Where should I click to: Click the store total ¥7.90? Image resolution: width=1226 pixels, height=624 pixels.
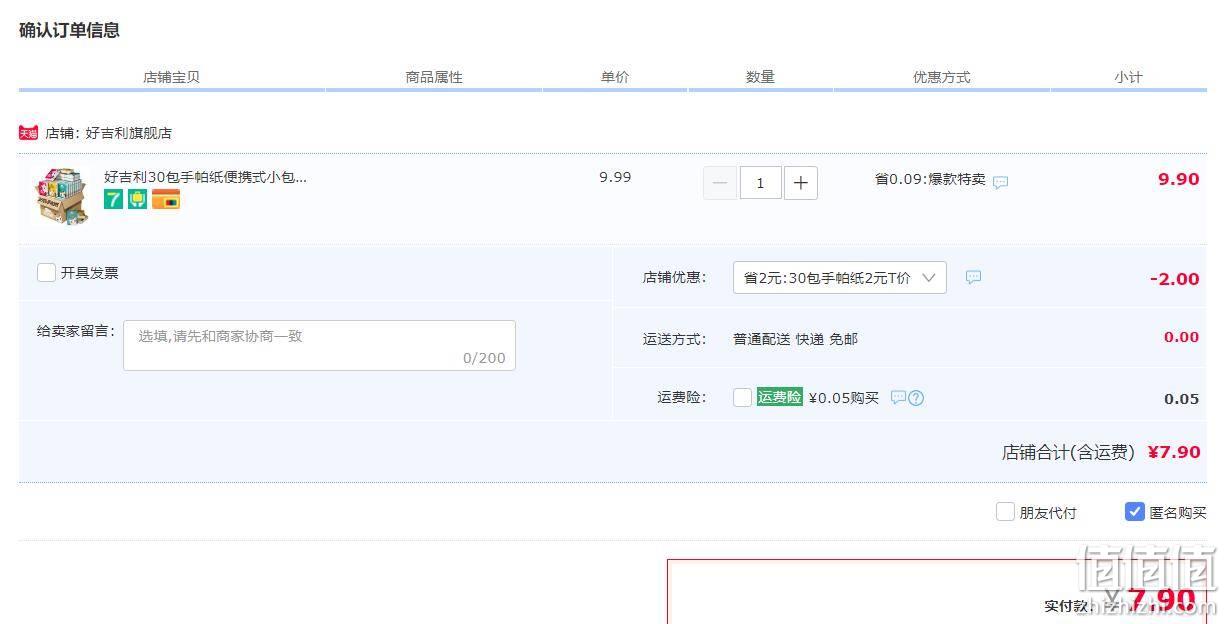pos(1173,452)
